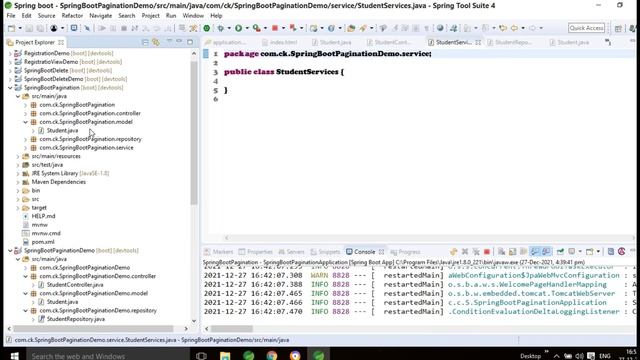
Task: Expand the SpringBootDelete project node
Action: pyautogui.click(x=10, y=71)
